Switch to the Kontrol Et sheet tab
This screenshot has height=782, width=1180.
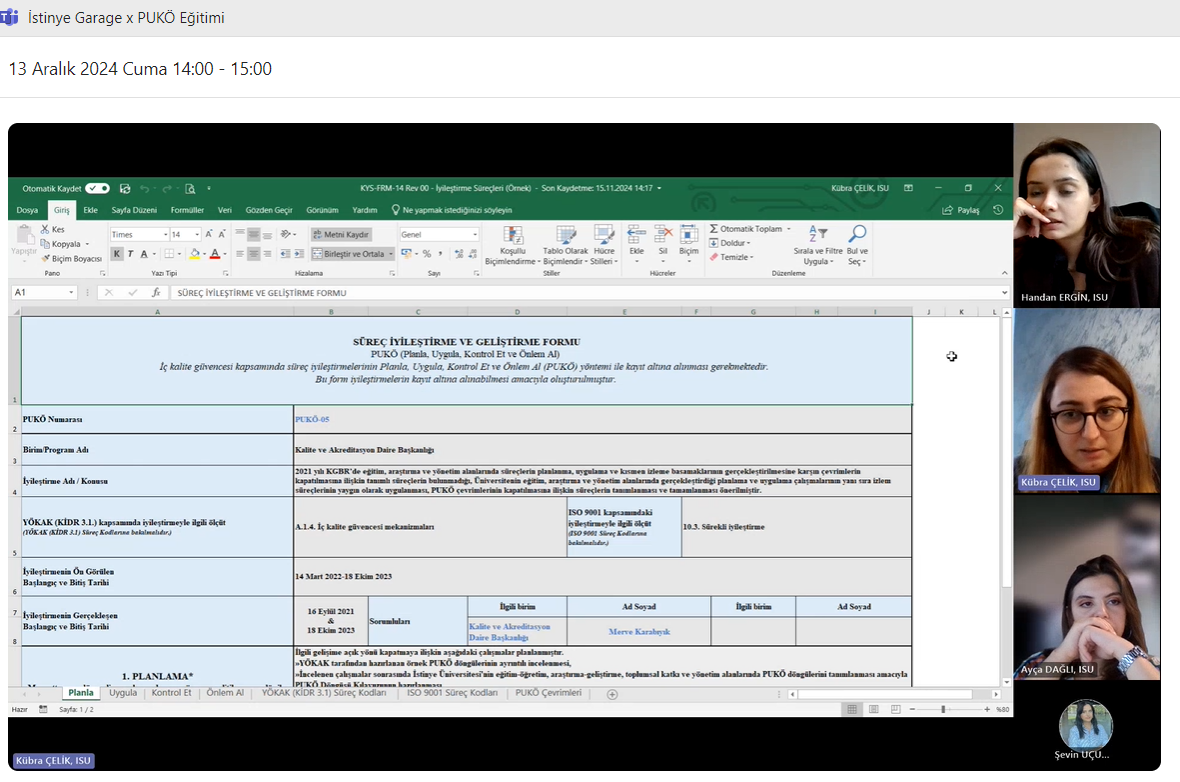tap(171, 693)
